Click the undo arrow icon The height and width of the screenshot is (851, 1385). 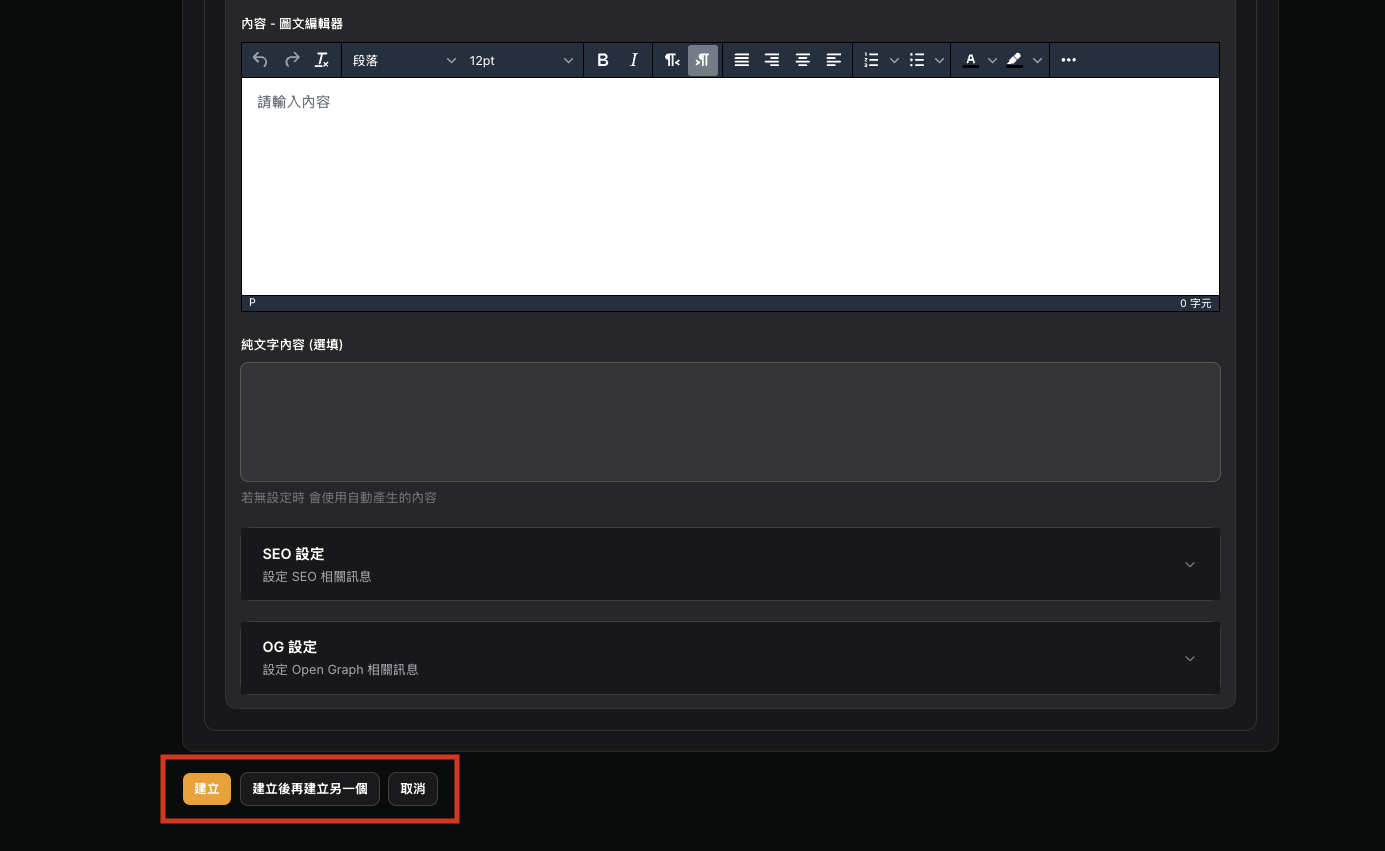[x=260, y=60]
